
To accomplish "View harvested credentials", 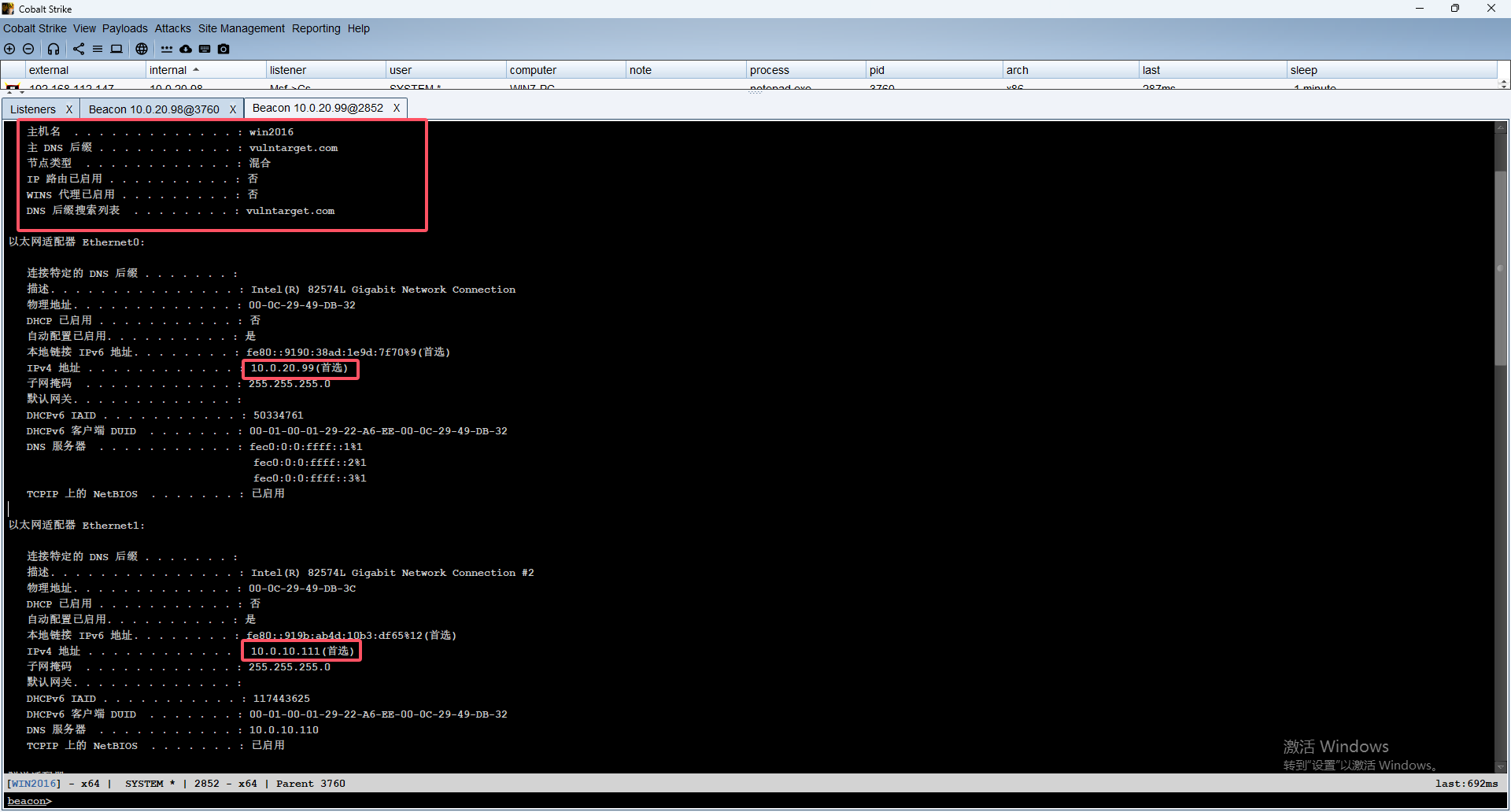I will point(167,49).
